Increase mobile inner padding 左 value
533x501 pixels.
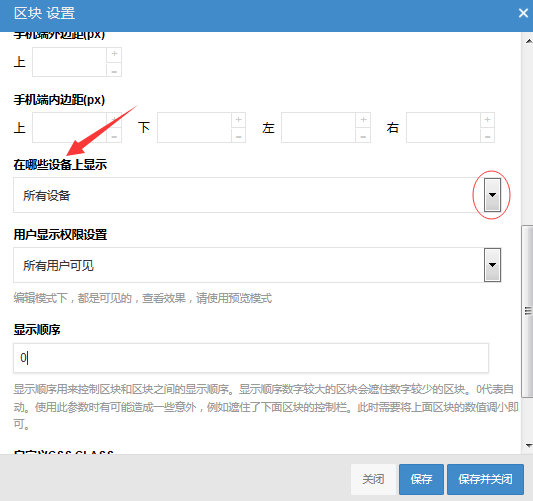coord(363,120)
